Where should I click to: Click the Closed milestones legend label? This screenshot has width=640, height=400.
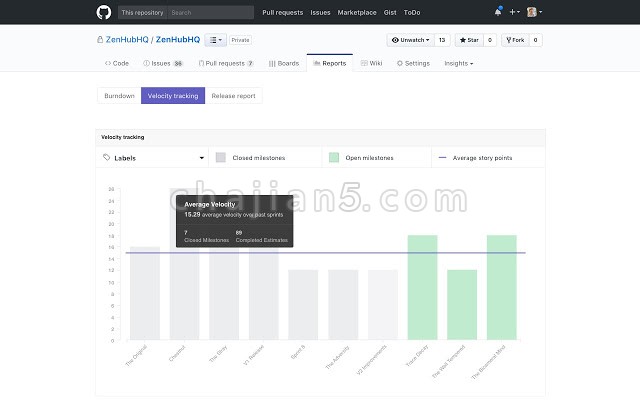[x=259, y=158]
